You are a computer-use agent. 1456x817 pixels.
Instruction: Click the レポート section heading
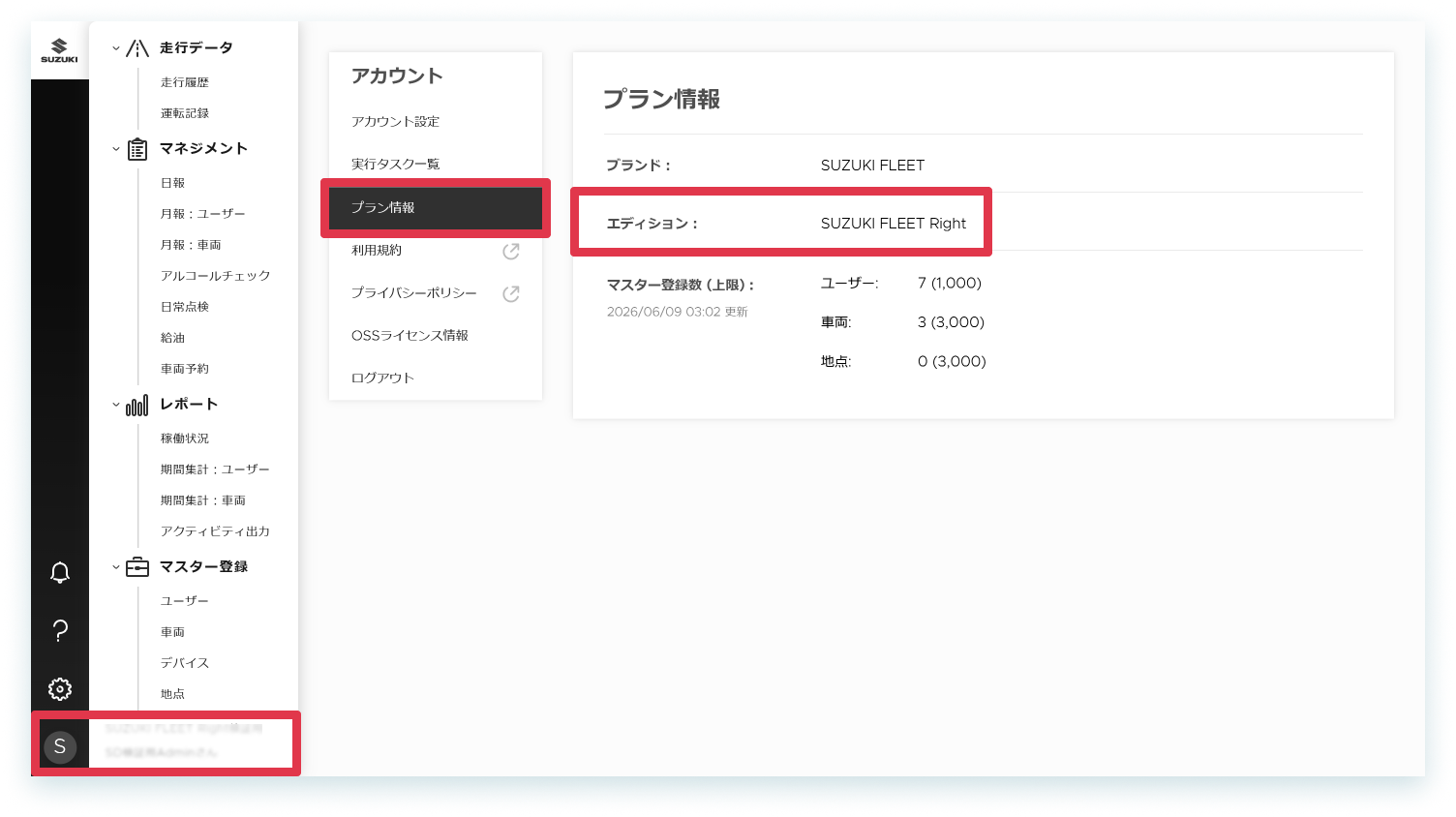(189, 405)
